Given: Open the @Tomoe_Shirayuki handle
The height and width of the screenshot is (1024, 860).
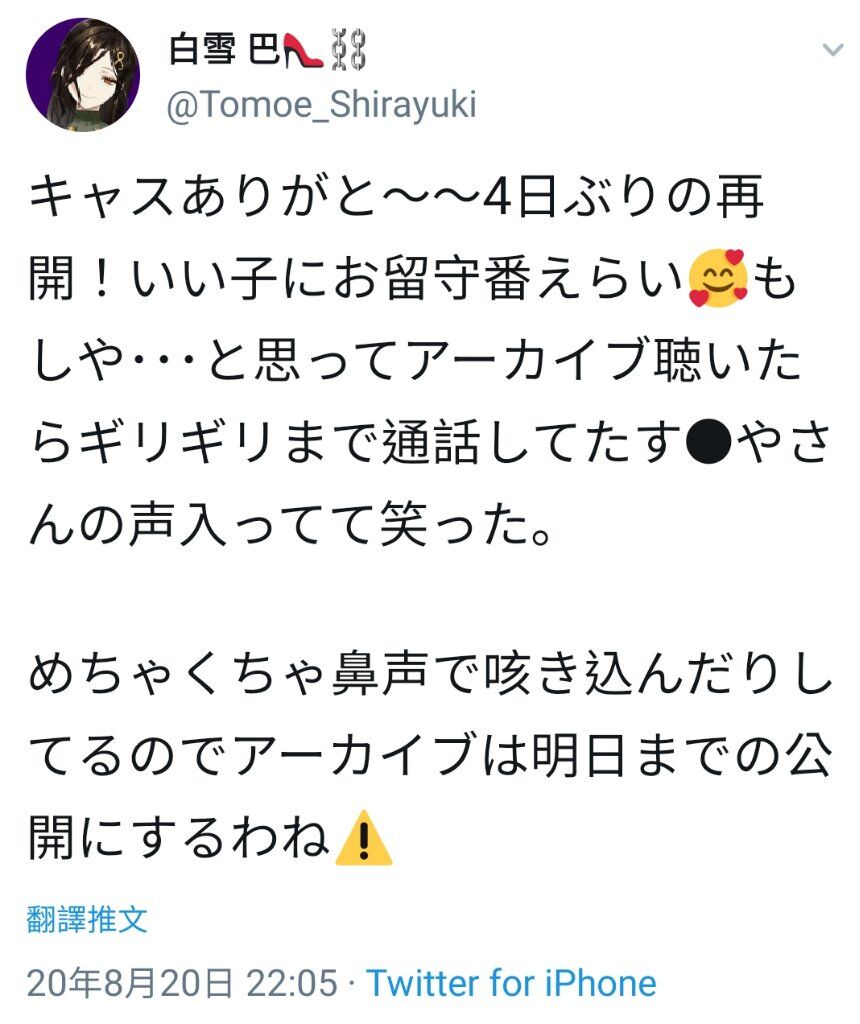Looking at the screenshot, I should (321, 105).
